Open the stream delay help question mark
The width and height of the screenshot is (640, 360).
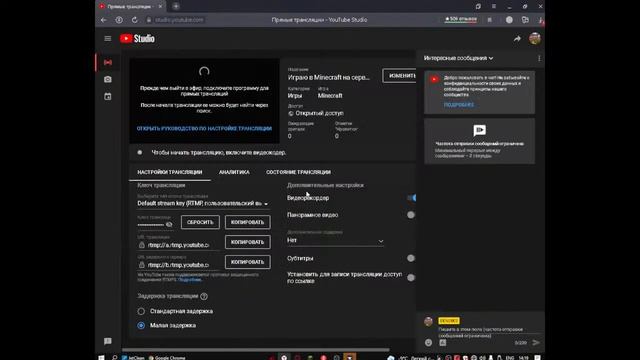[204, 296]
